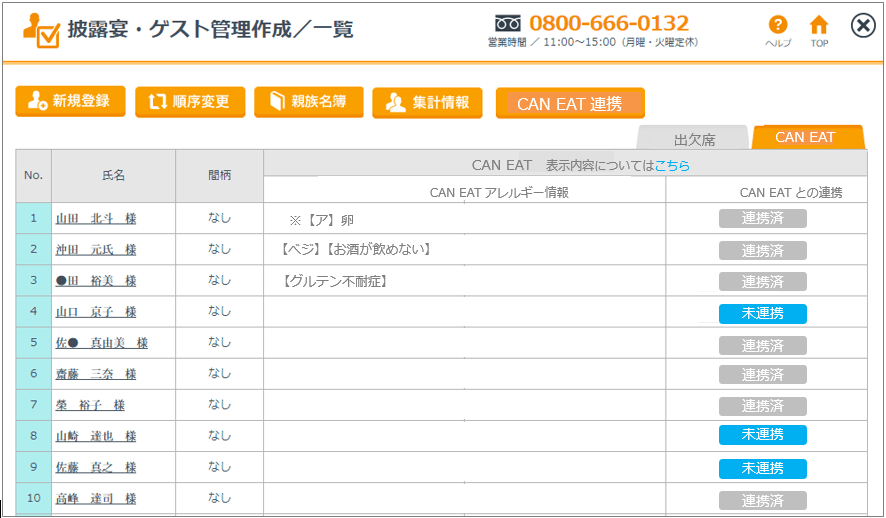Click the Help question mark icon
Screen dimensions: 886x518
pos(777,26)
